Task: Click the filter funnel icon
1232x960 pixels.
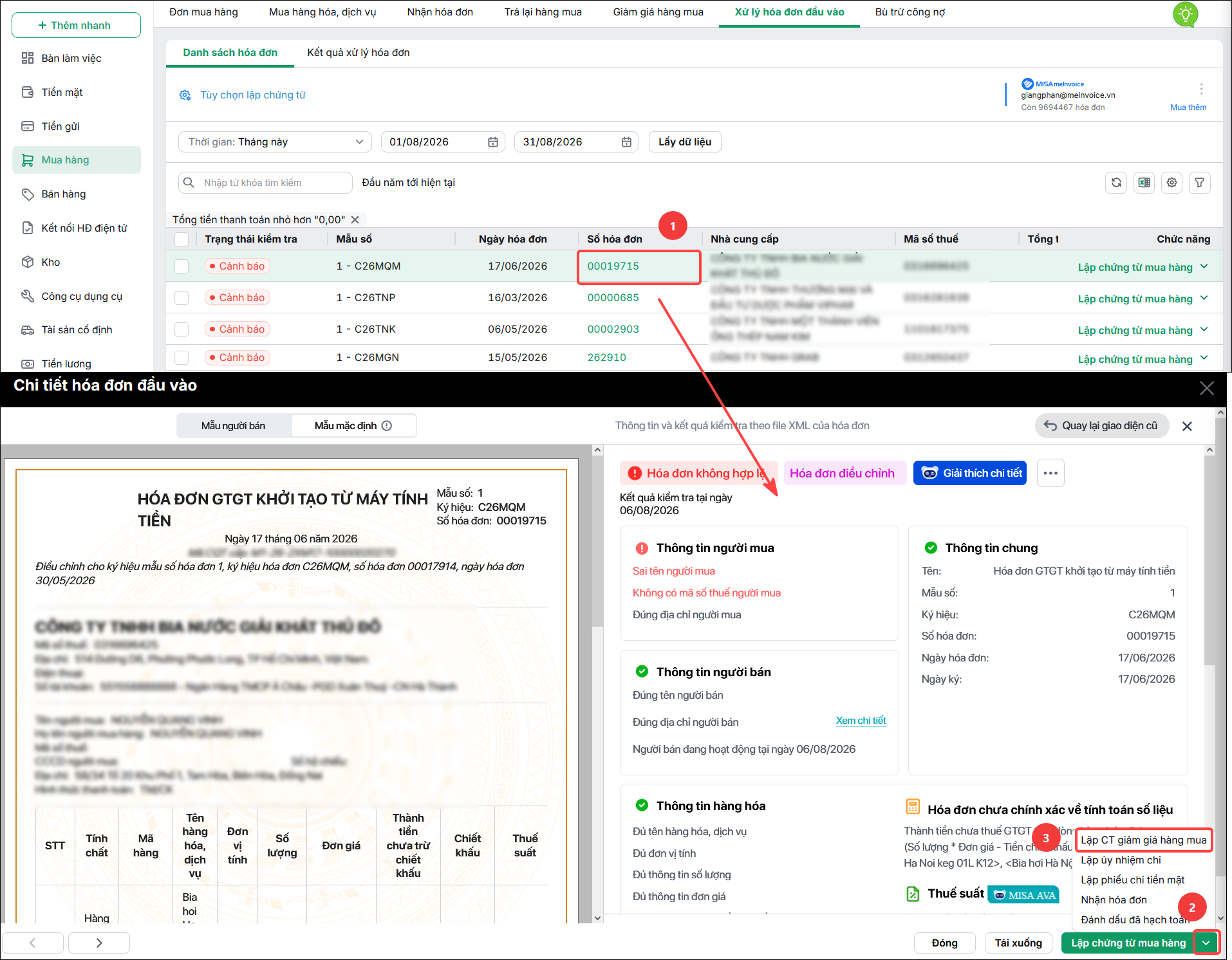Action: tap(1199, 183)
